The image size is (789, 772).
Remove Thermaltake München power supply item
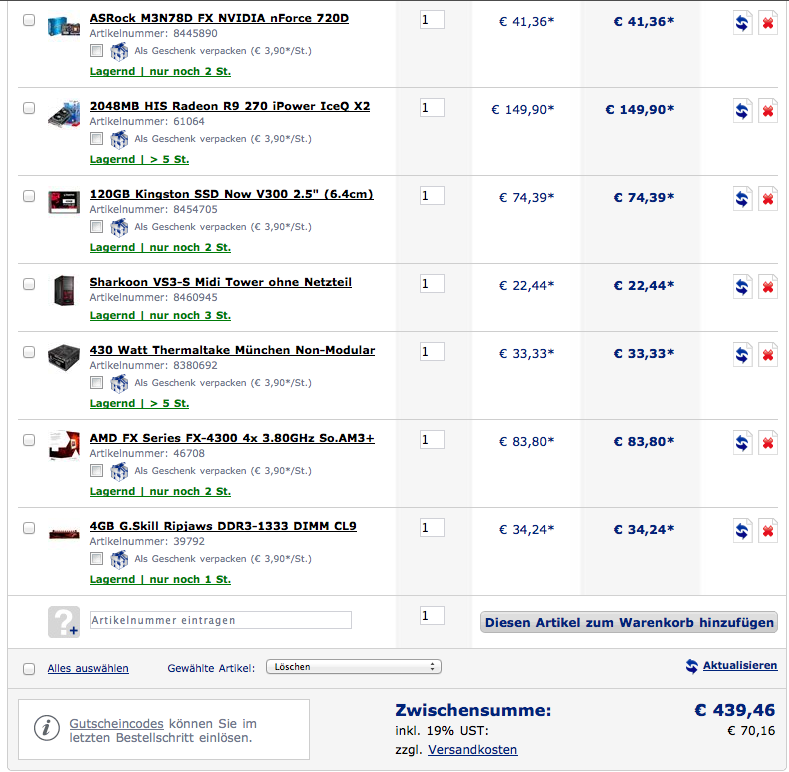tap(768, 355)
